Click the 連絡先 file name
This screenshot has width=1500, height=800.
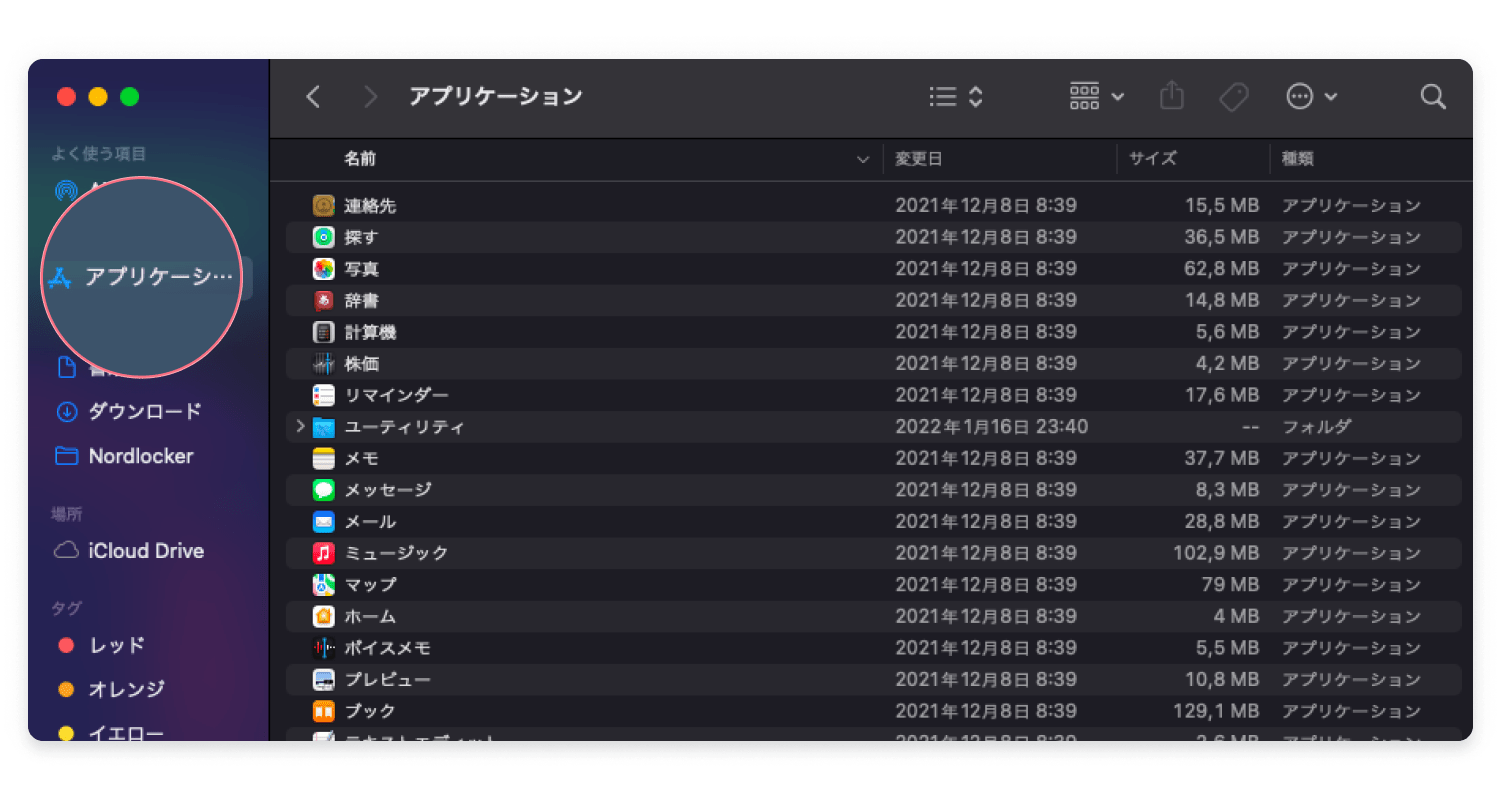pos(370,206)
